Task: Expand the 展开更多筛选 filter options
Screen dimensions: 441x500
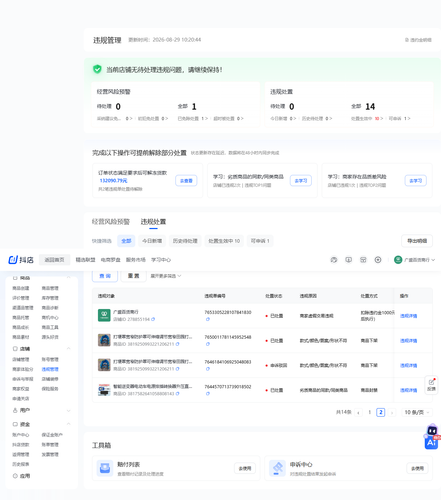Action: 166,276
